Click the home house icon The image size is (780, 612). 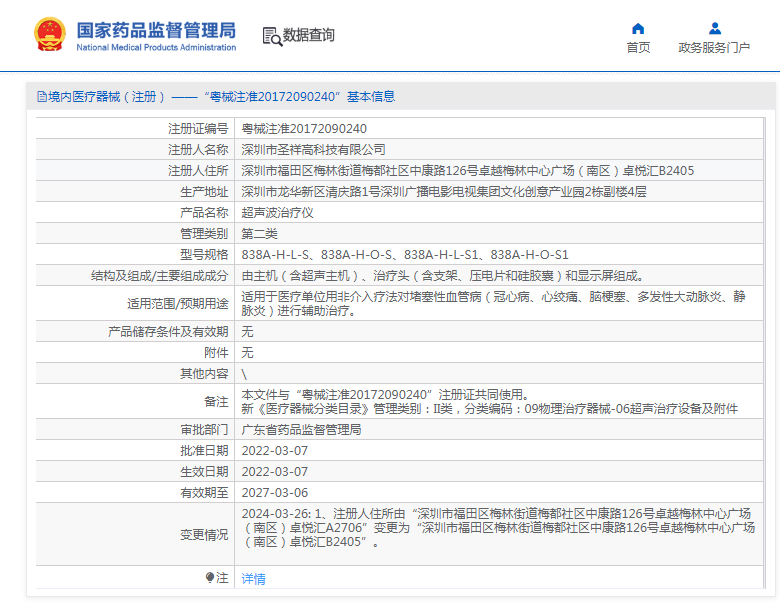tap(638, 28)
